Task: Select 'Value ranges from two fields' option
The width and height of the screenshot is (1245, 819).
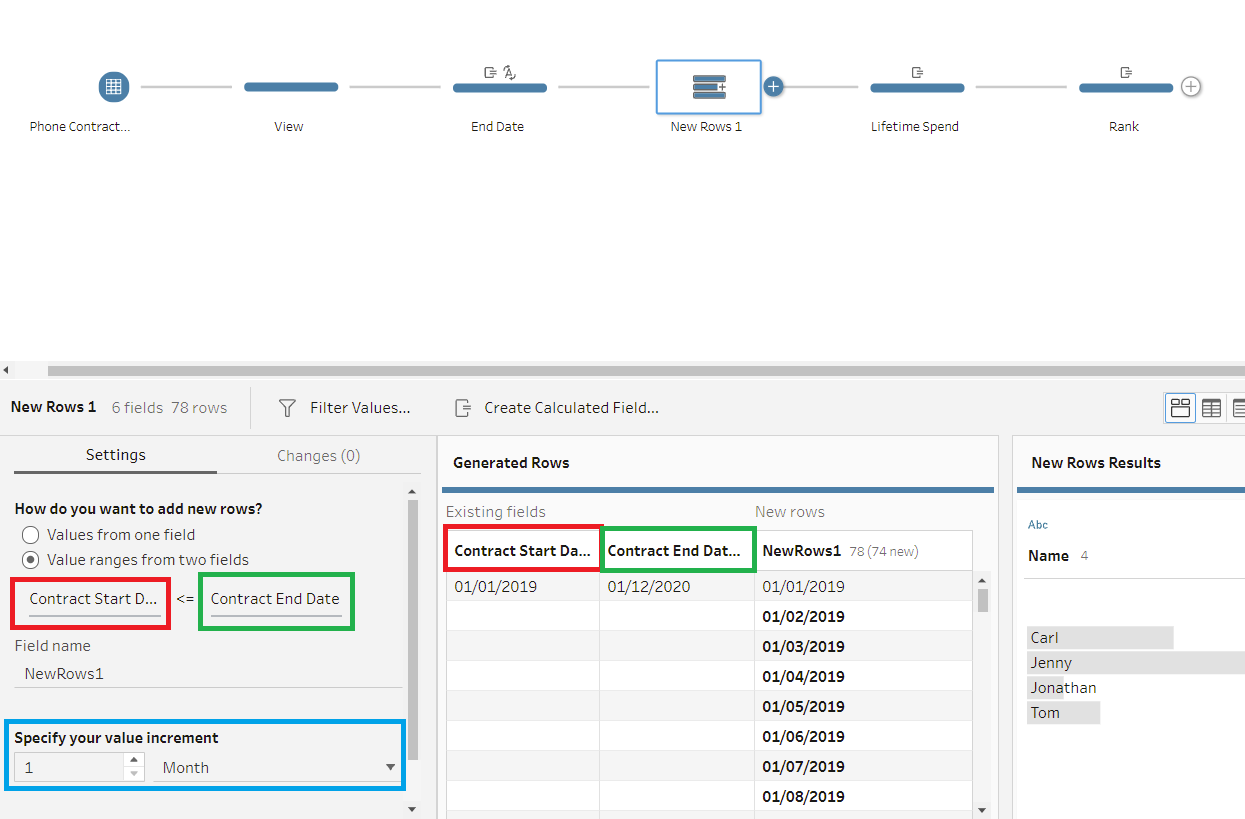Action: pyautogui.click(x=31, y=560)
